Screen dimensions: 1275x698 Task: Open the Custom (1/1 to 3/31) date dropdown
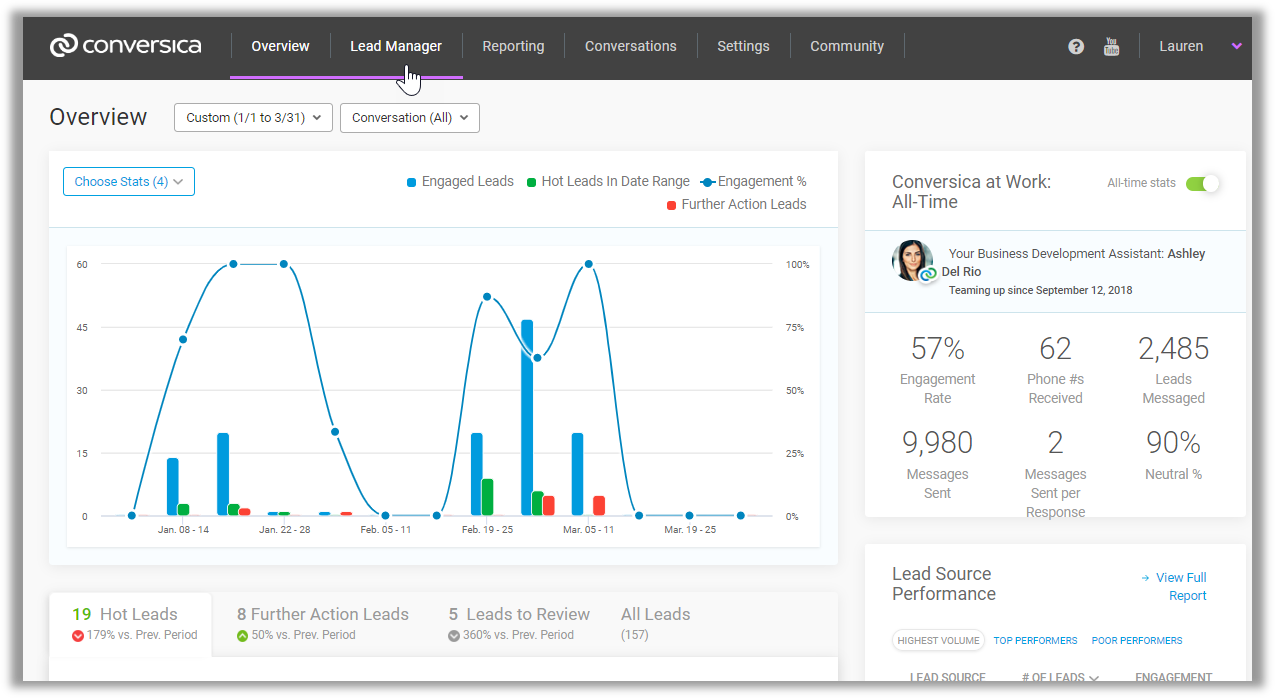coord(253,118)
